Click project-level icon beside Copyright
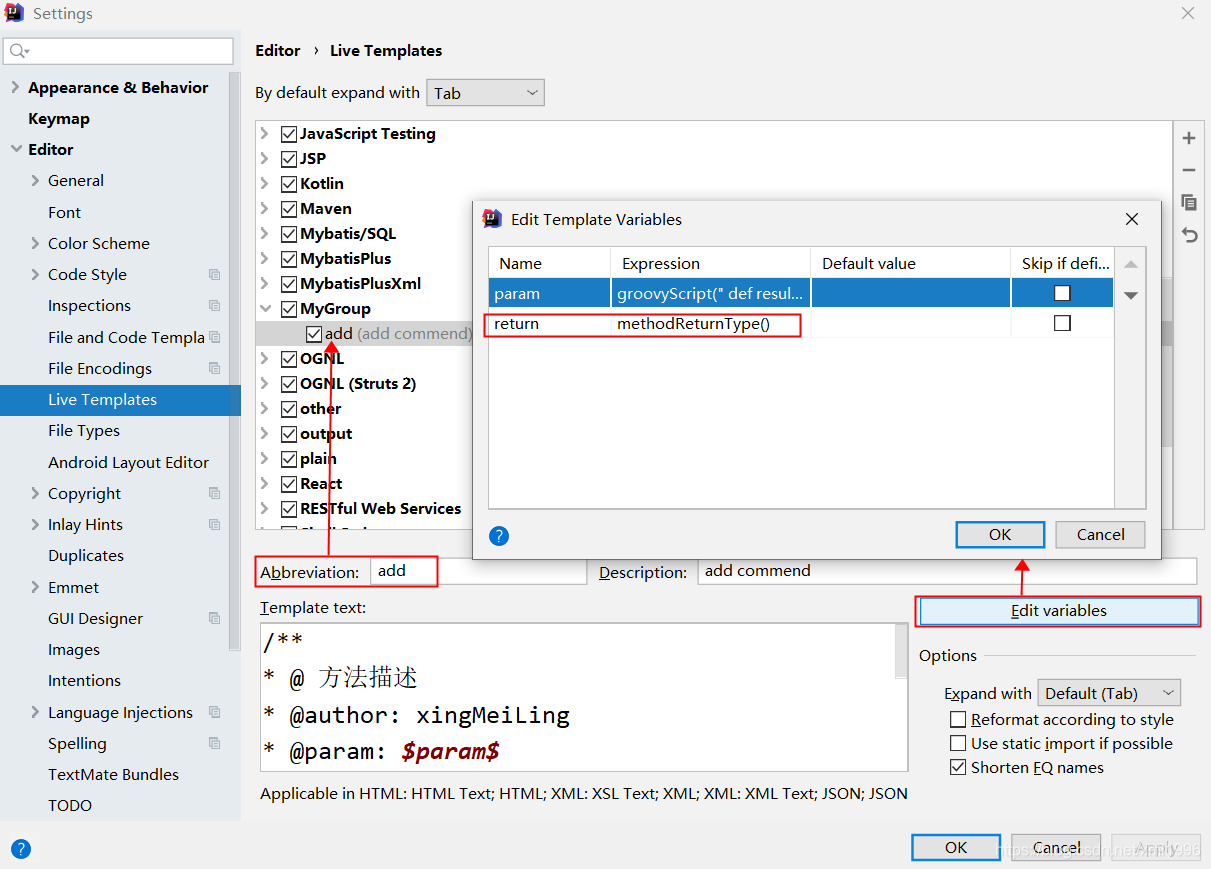The image size is (1211, 869). point(214,493)
